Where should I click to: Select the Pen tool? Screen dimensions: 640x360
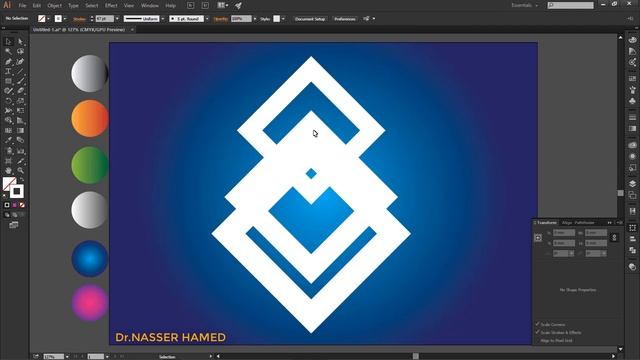[8, 62]
